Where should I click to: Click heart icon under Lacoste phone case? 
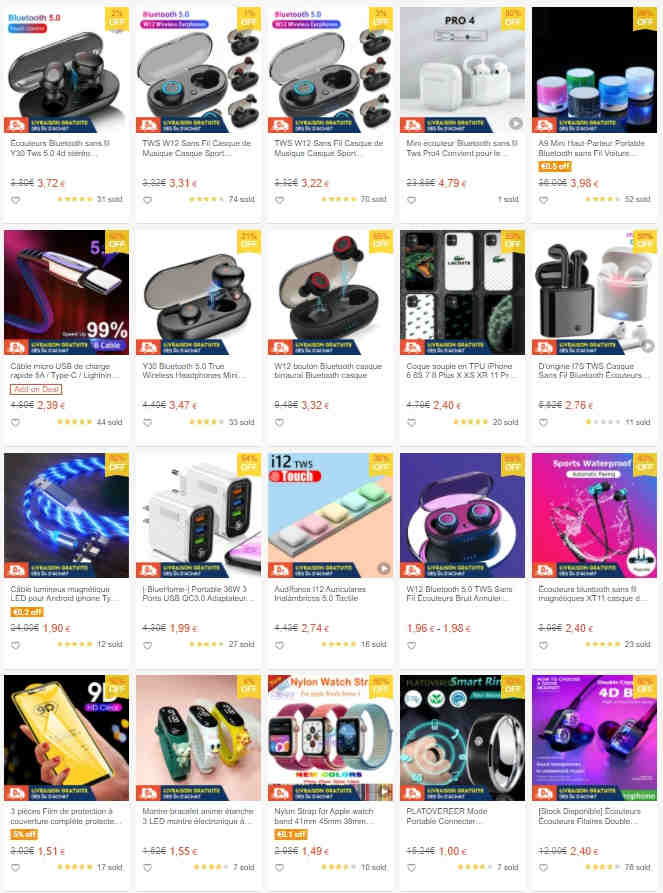[x=411, y=423]
